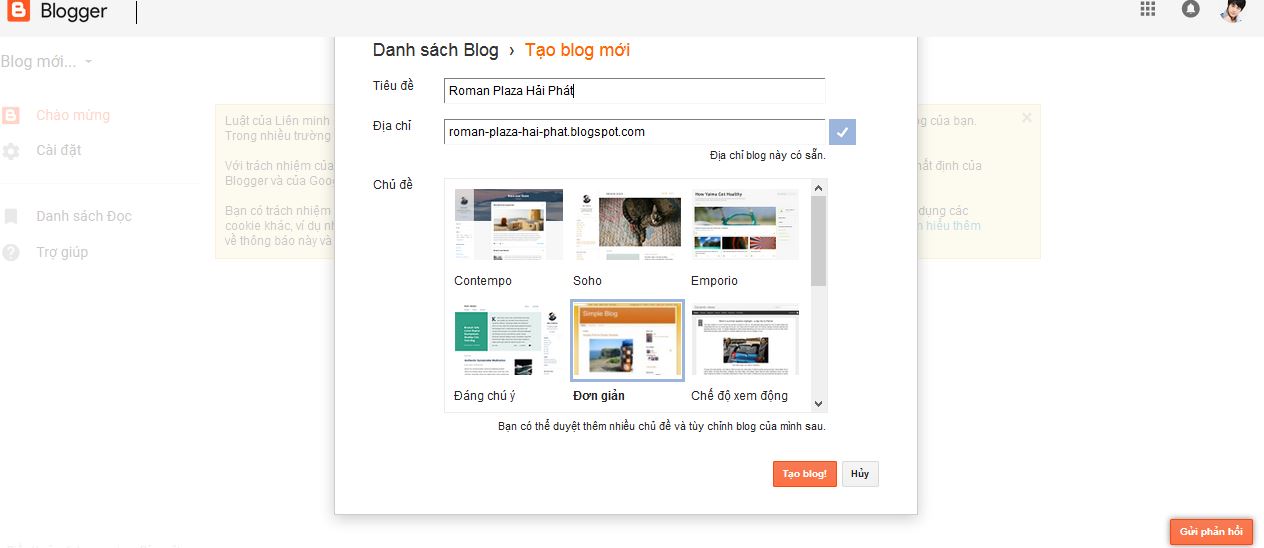Open the notifications bell icon
Viewport: 1264px width, 548px height.
click(1190, 9)
